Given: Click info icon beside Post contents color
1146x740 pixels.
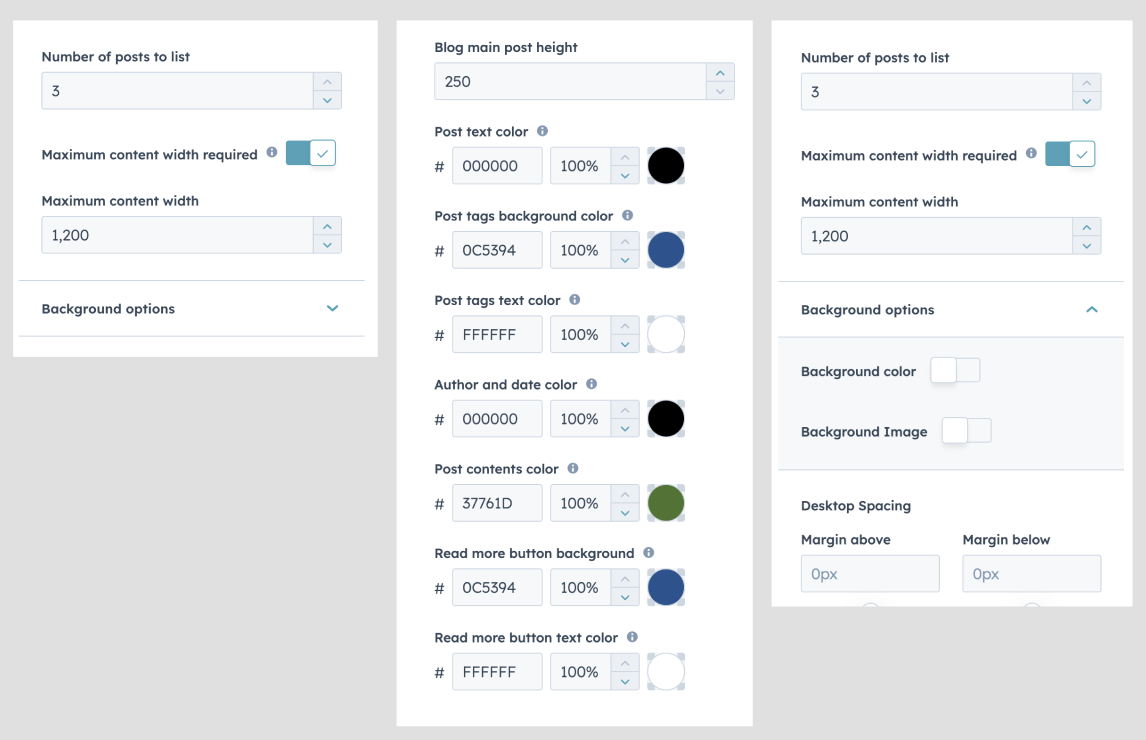Looking at the screenshot, I should (572, 468).
